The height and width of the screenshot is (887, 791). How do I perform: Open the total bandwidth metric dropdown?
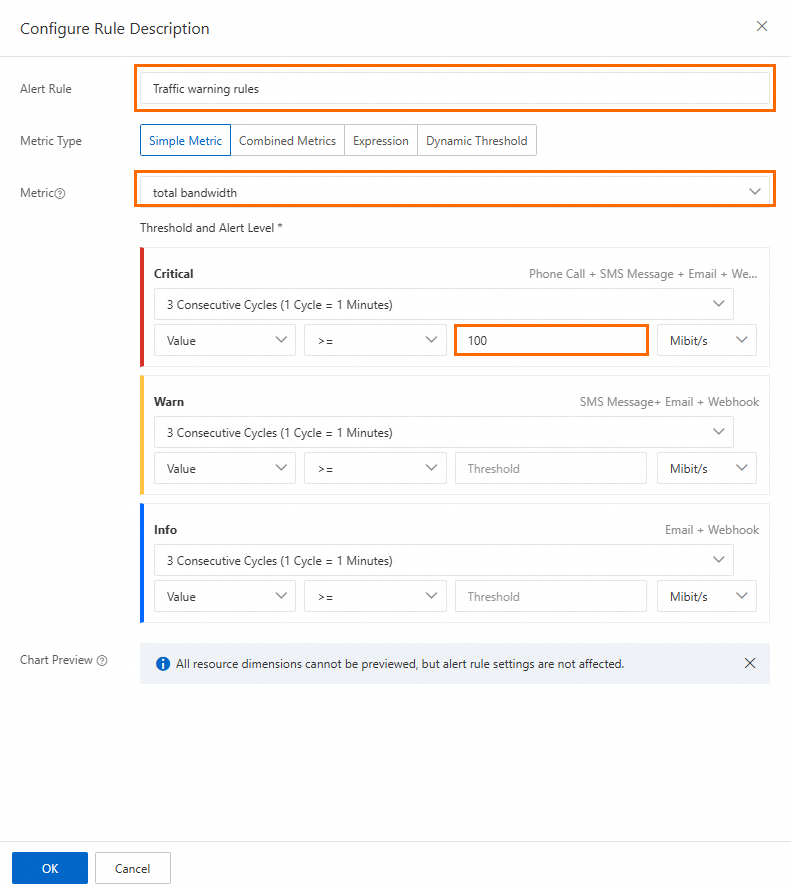454,192
